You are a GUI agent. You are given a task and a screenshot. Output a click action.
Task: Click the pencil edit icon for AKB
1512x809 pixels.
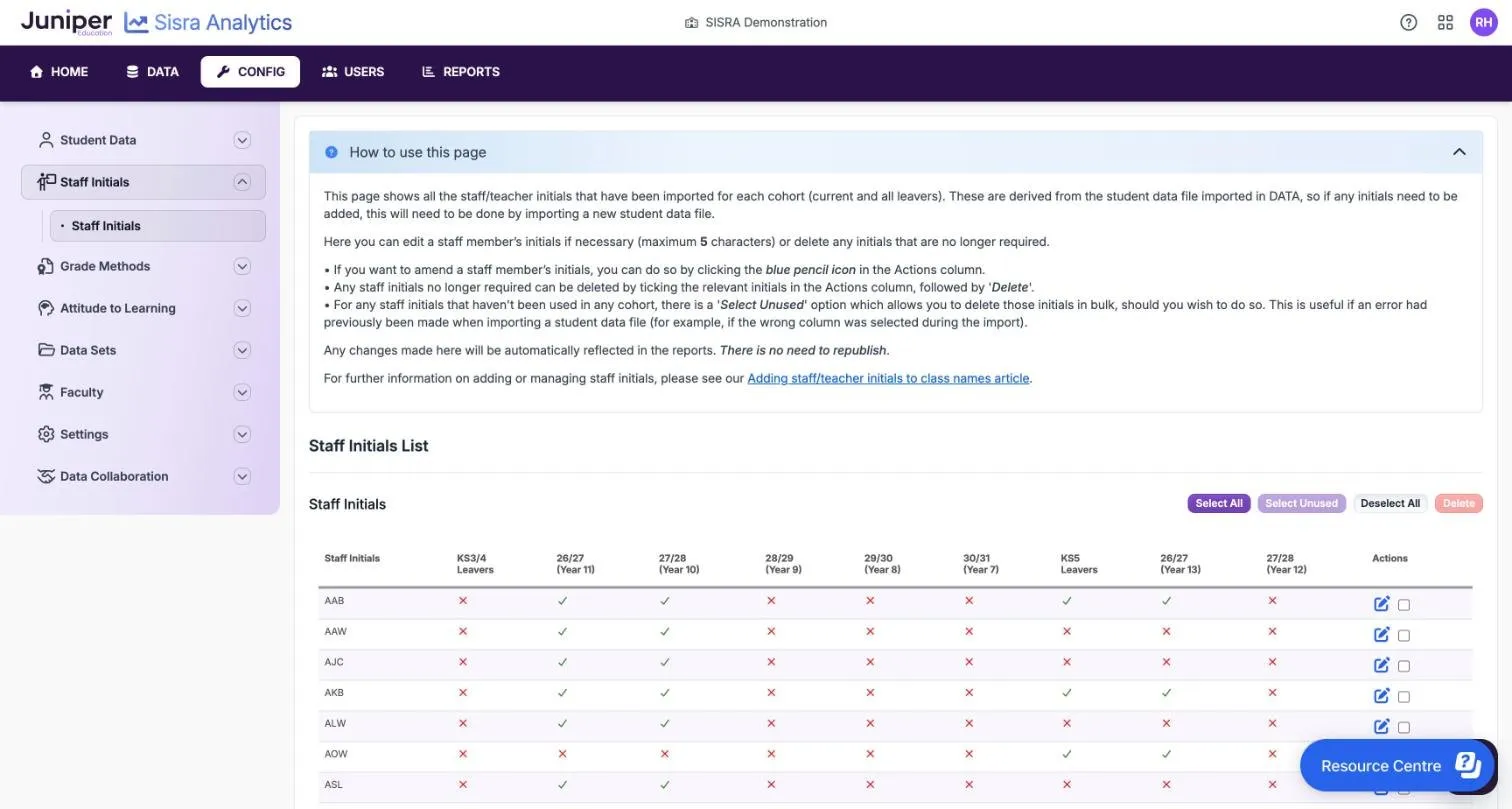pyautogui.click(x=1381, y=696)
